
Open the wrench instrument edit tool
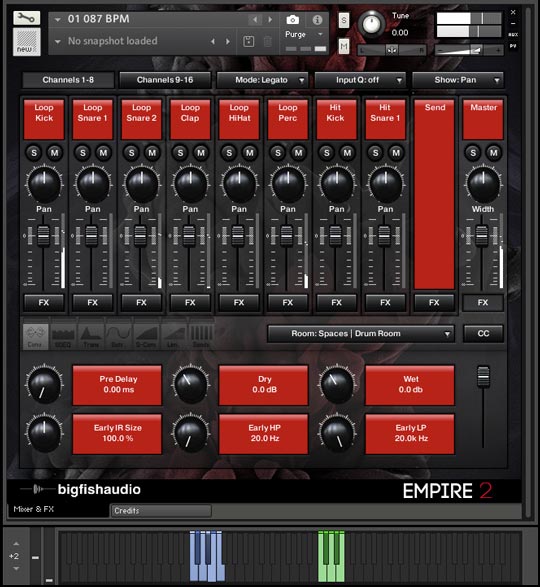(27, 18)
